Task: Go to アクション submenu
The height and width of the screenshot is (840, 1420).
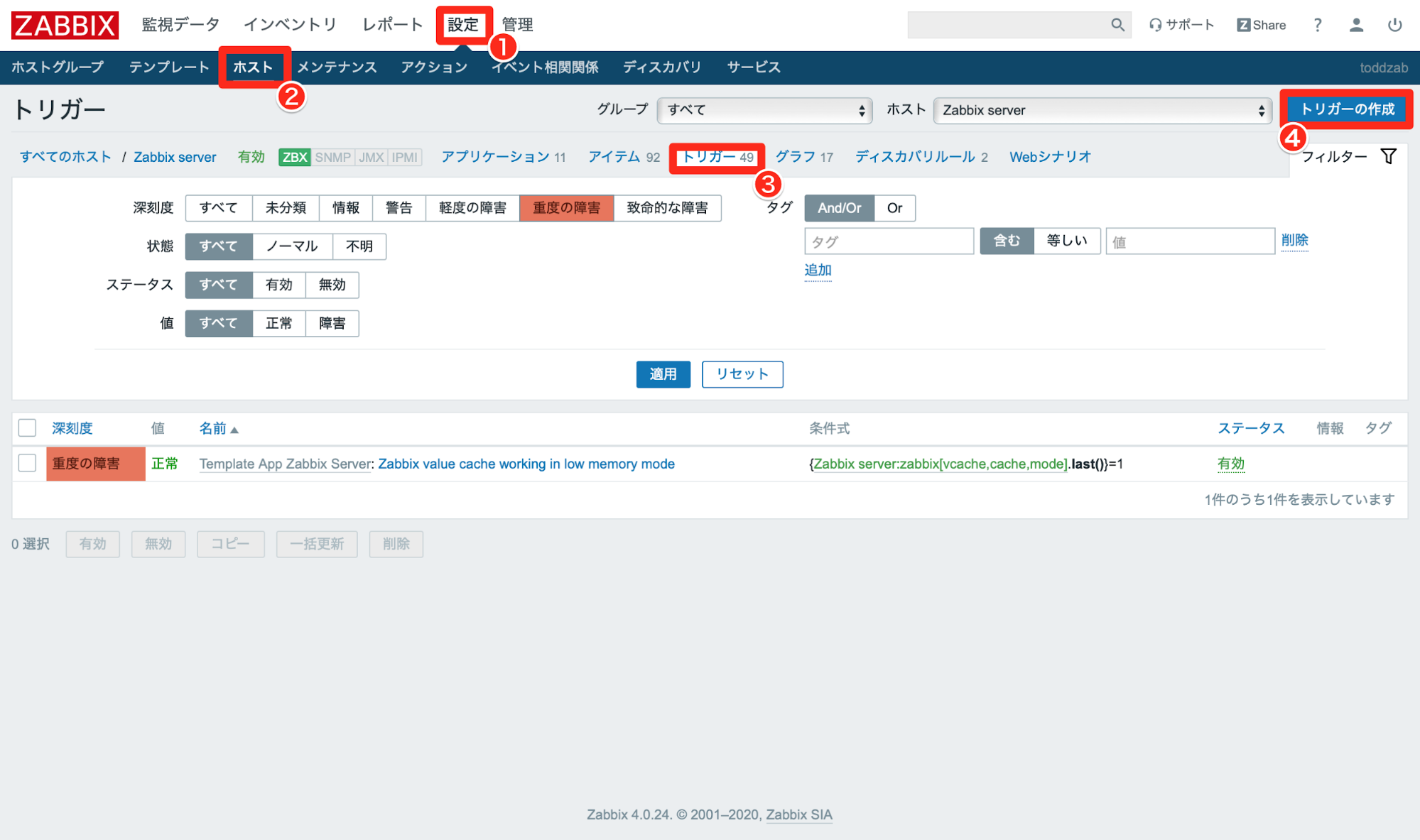Action: click(434, 67)
